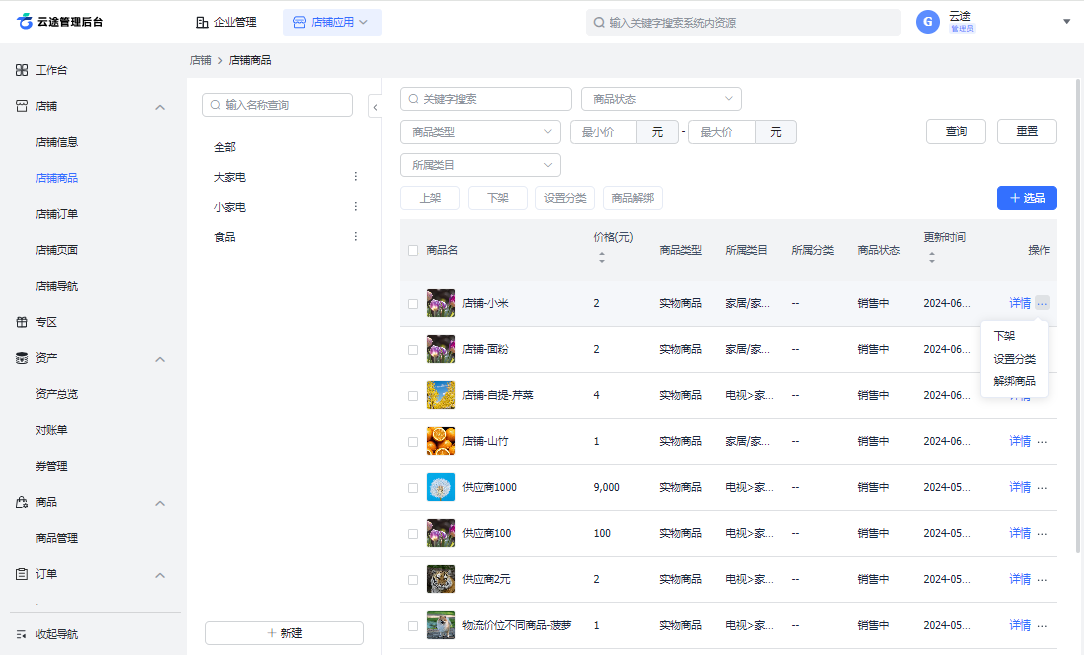Open the 工作台 dashboard icon
Screen dimensions: 1084x655
pyautogui.click(x=22, y=70)
